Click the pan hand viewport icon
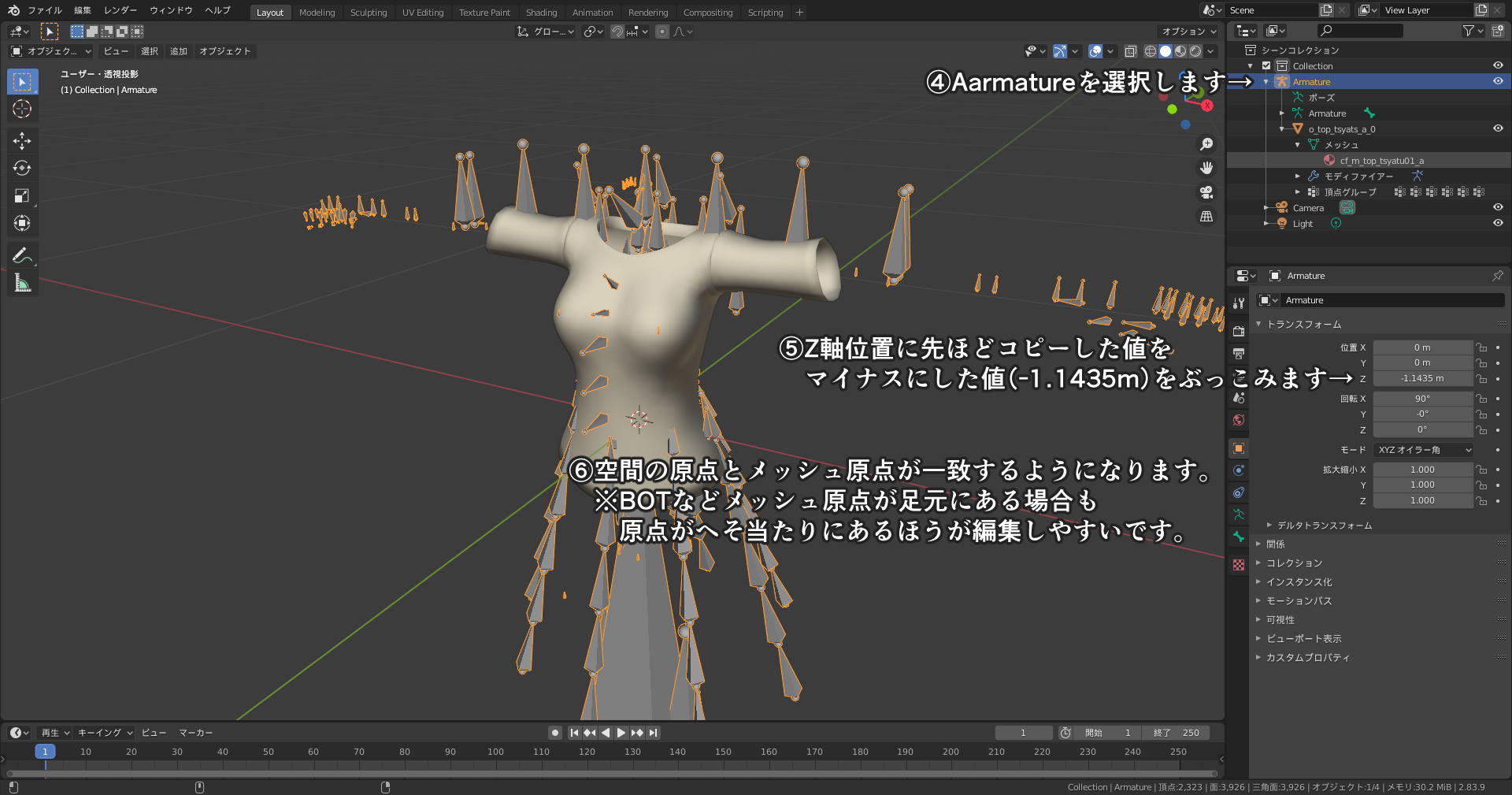 [1206, 168]
